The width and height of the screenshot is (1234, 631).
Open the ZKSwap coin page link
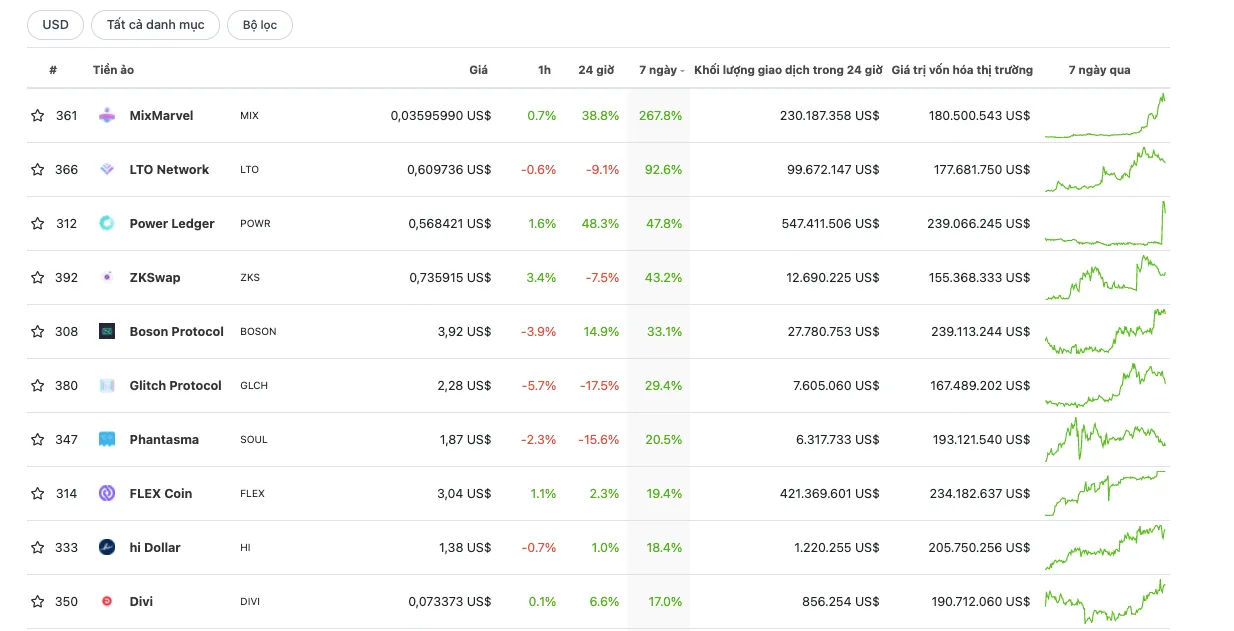tap(155, 278)
